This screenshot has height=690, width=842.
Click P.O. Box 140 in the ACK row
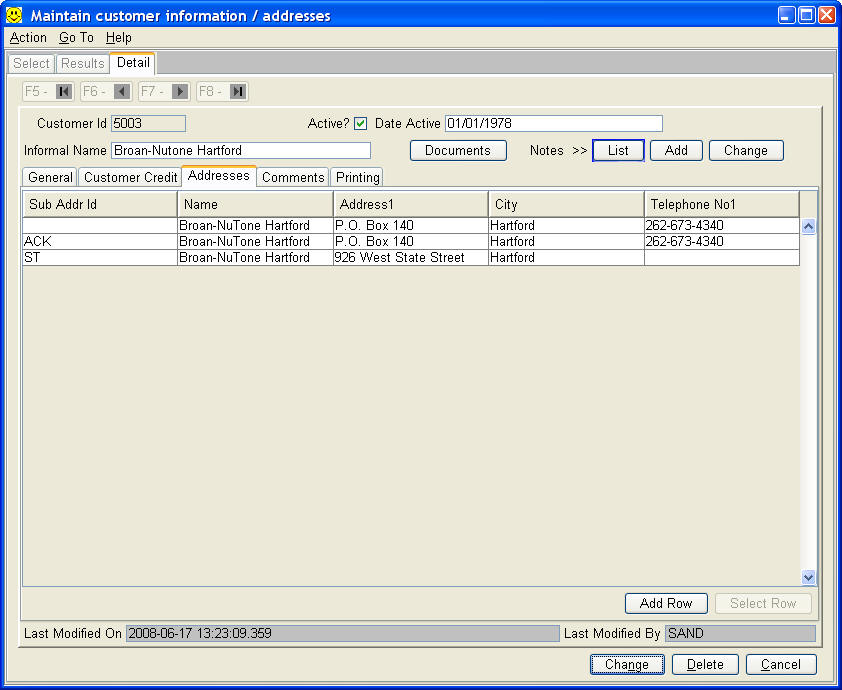(411, 242)
